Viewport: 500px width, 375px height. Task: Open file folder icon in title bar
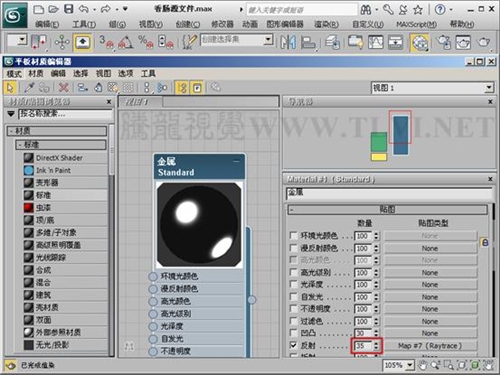pos(53,9)
